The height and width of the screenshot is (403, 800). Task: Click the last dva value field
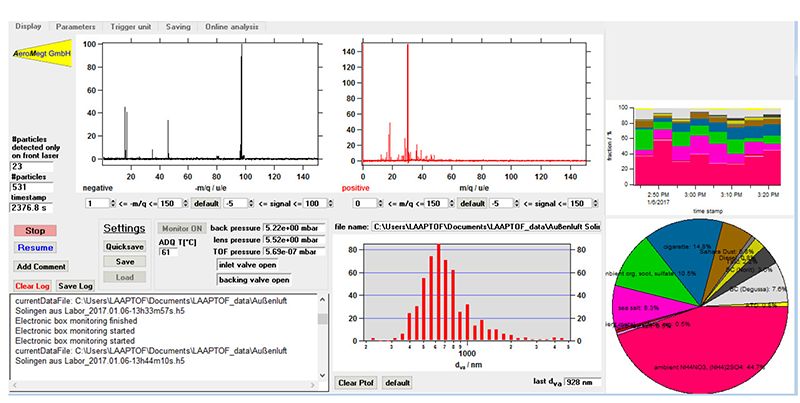582,382
